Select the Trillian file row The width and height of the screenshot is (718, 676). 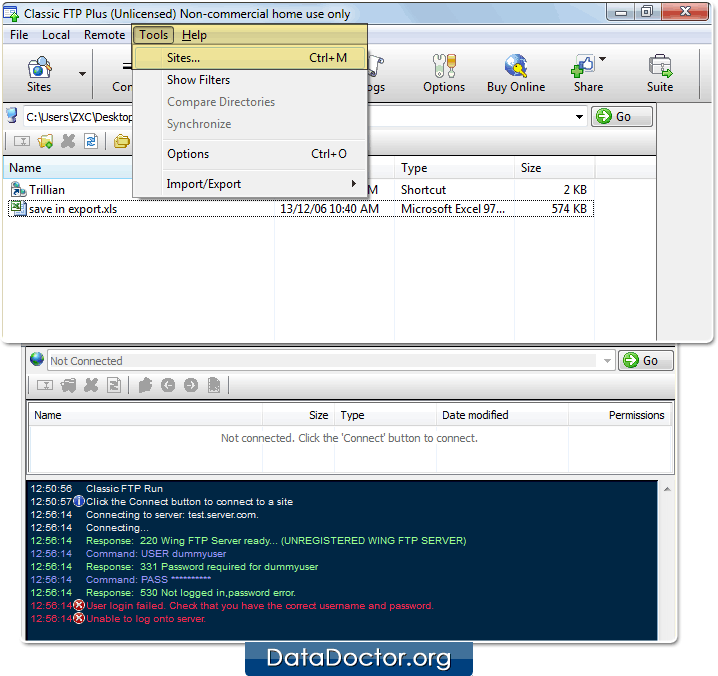click(x=300, y=190)
